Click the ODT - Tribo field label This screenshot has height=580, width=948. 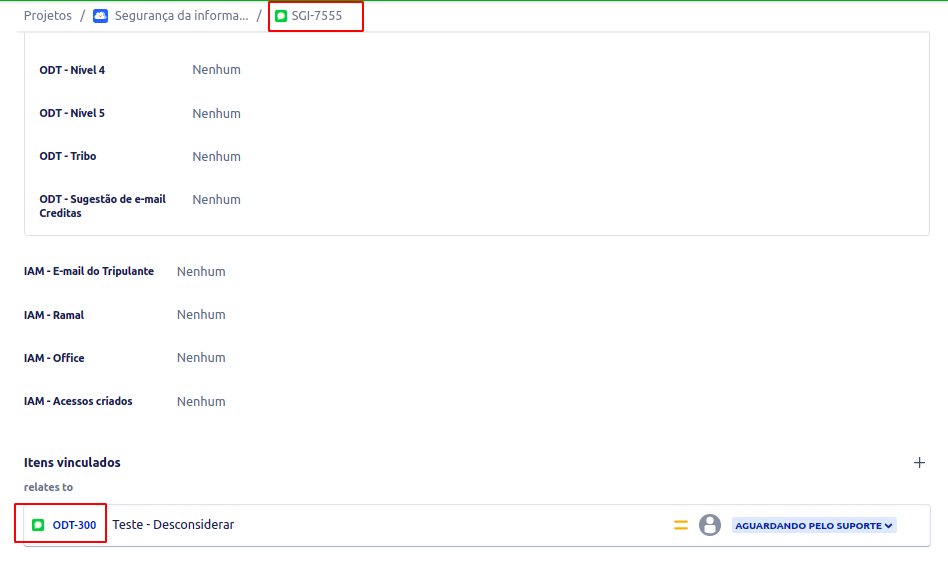[x=68, y=156]
